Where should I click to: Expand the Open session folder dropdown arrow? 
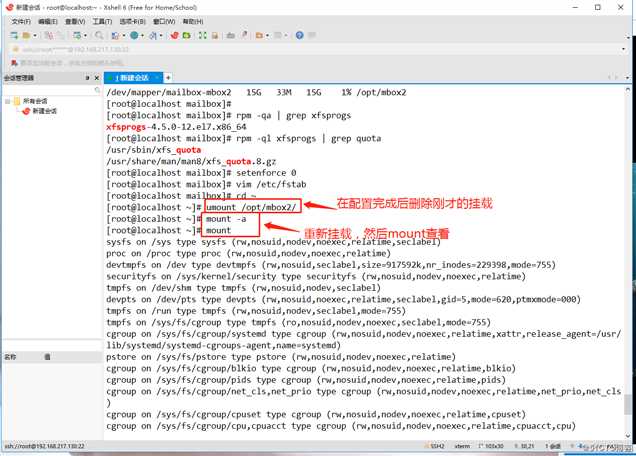pyautogui.click(x=35, y=36)
